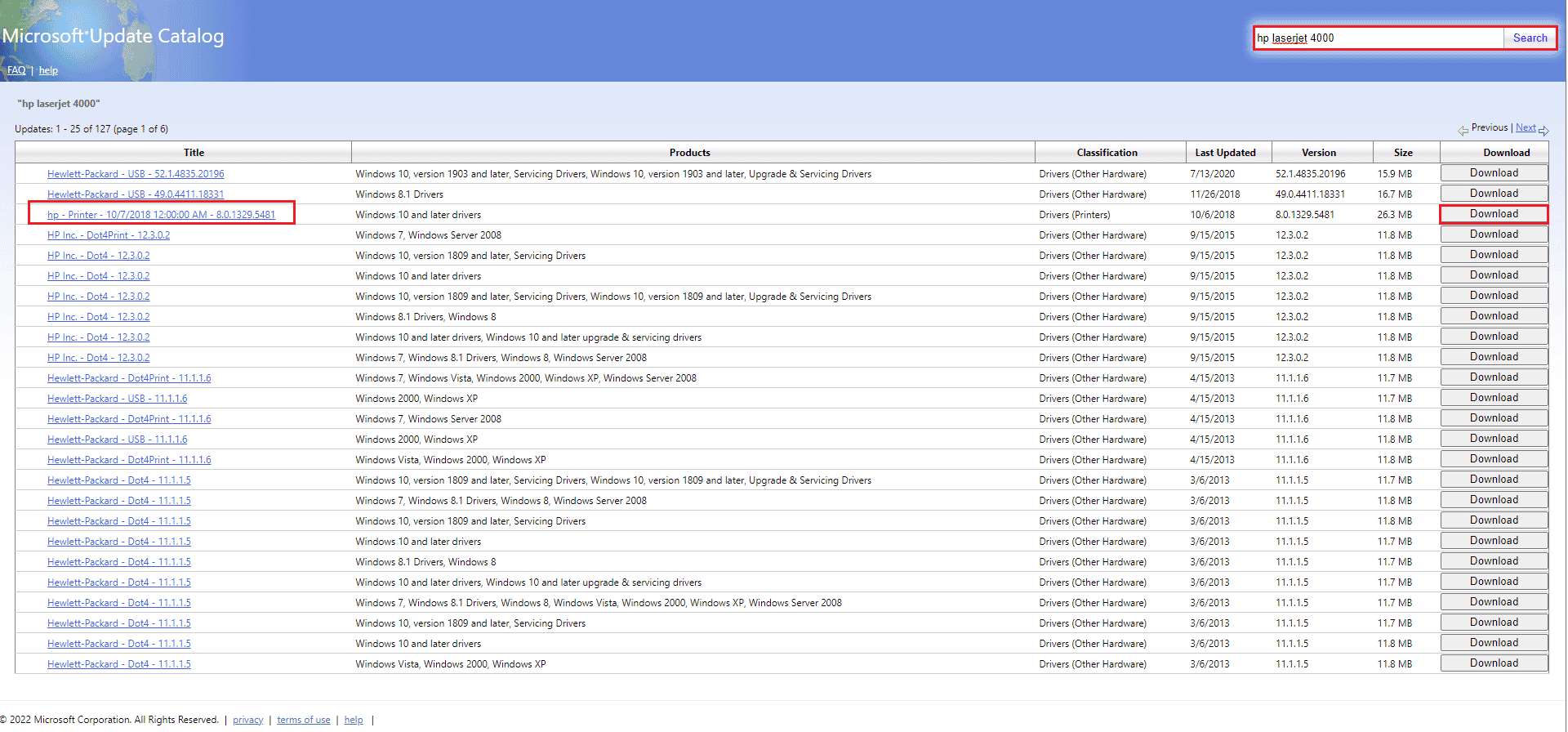Click the left arrow icon beside Previous
Viewport: 1568px width, 732px height.
click(x=1463, y=131)
